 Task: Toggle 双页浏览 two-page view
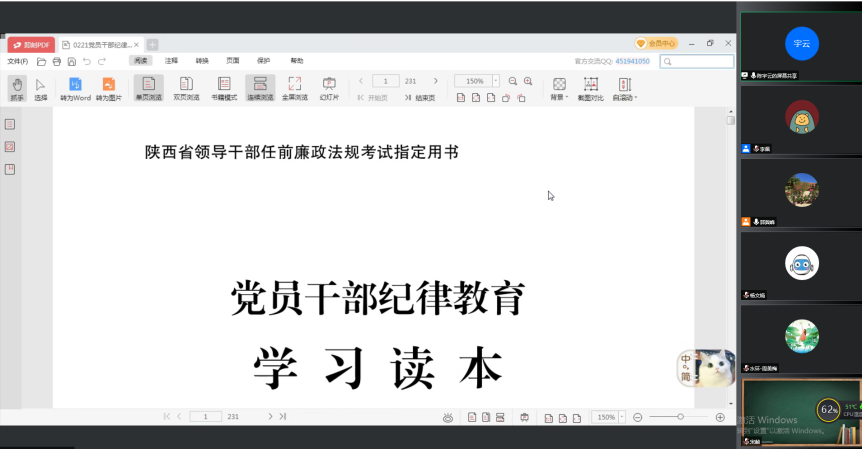(x=186, y=88)
